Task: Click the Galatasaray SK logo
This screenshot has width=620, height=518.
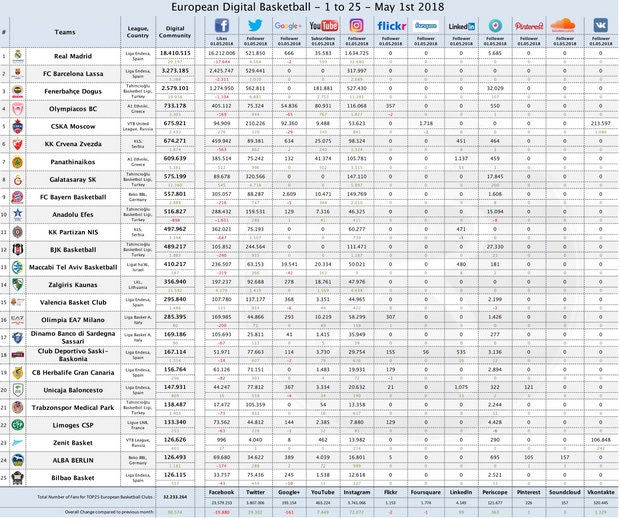Action: tap(18, 180)
